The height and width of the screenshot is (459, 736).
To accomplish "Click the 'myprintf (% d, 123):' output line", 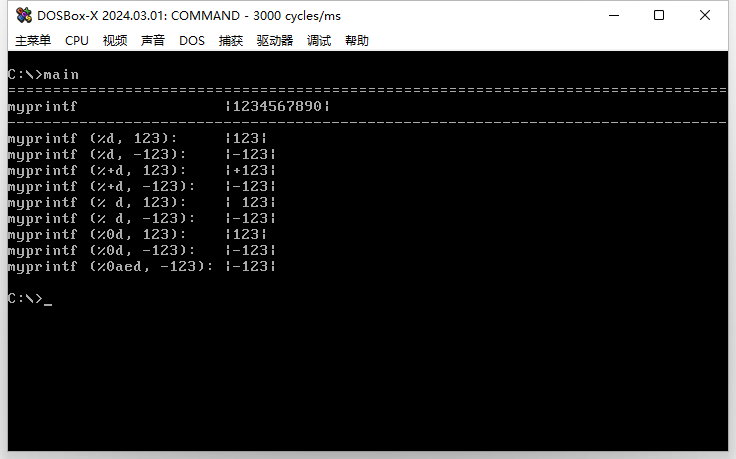I will [142, 202].
